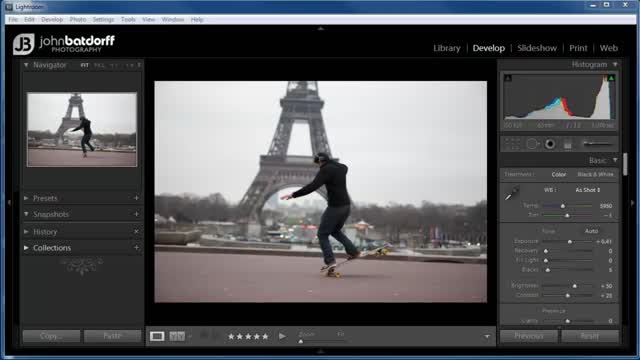
Task: Hide the left panel group arrow
Action: pyautogui.click(x=9, y=202)
